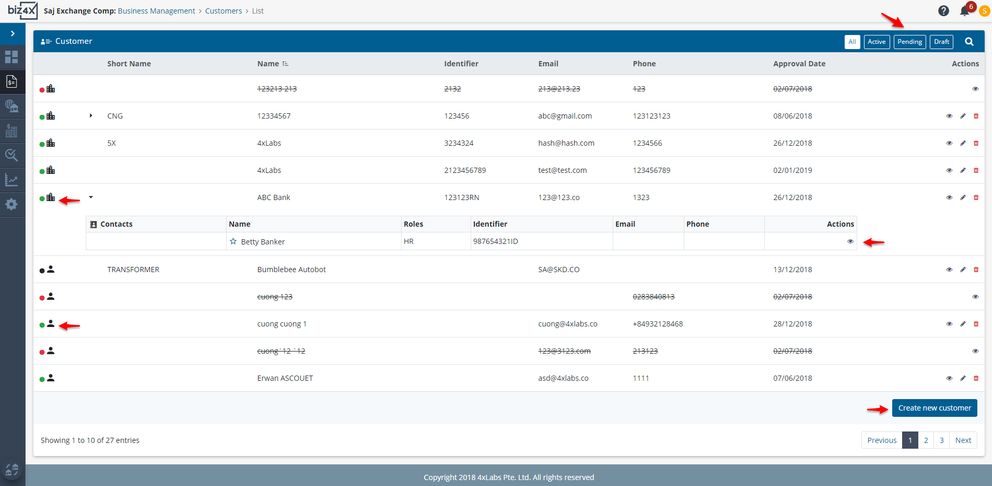992x486 pixels.
Task: Expand the left sidebar with chevron
Action: 12,34
